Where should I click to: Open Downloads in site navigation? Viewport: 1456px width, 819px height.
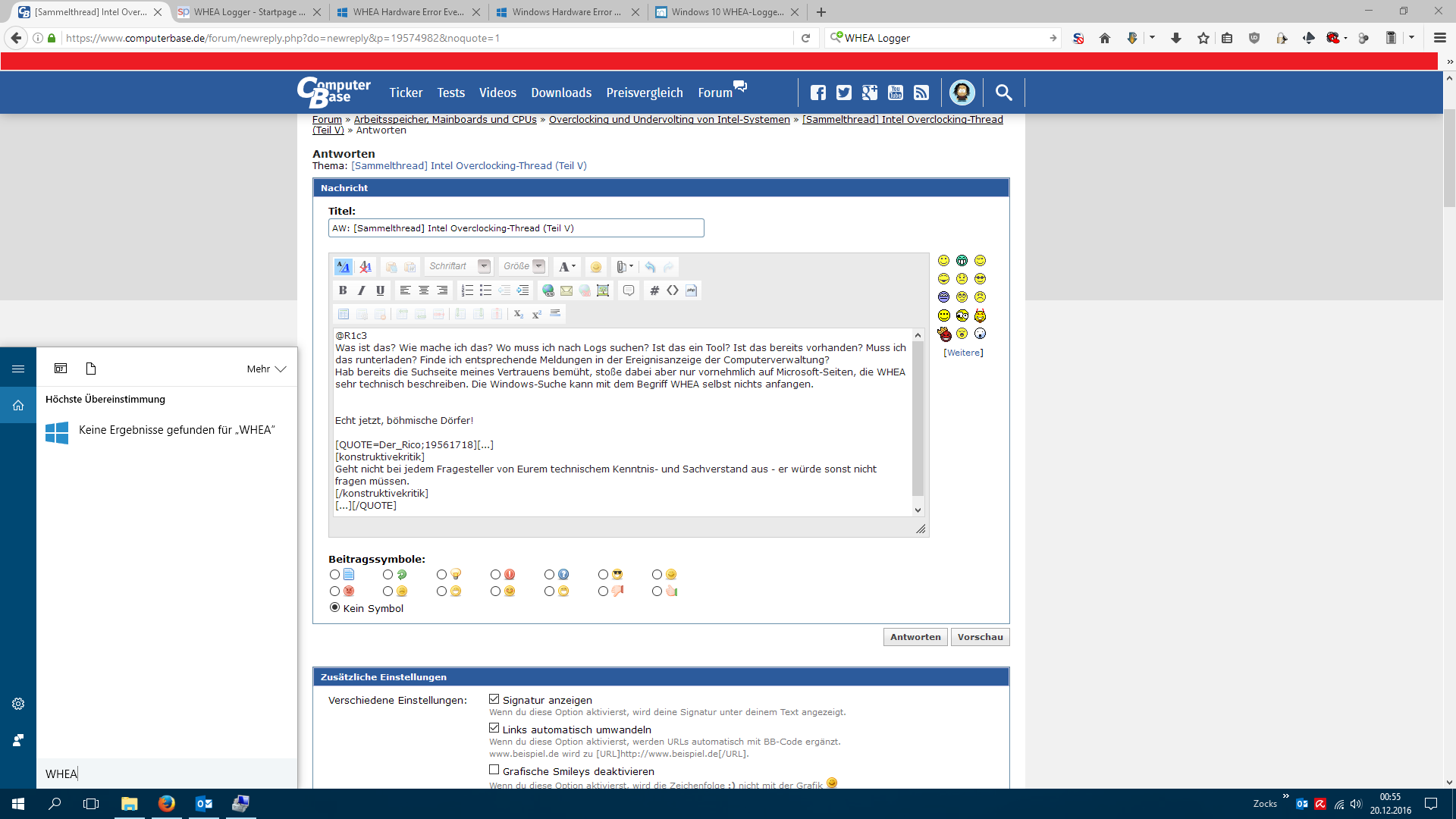tap(560, 93)
